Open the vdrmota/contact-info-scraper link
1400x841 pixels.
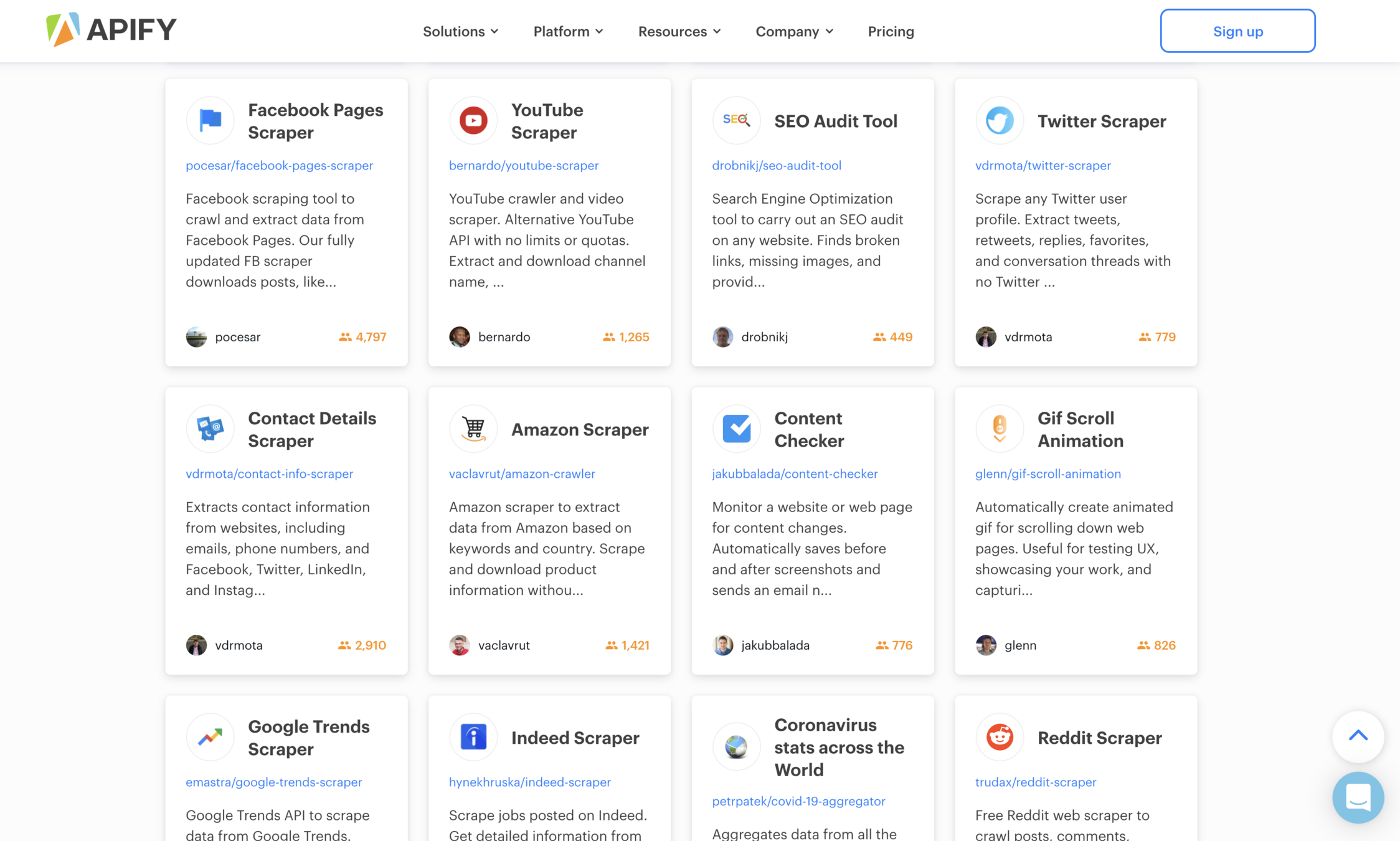(x=269, y=473)
